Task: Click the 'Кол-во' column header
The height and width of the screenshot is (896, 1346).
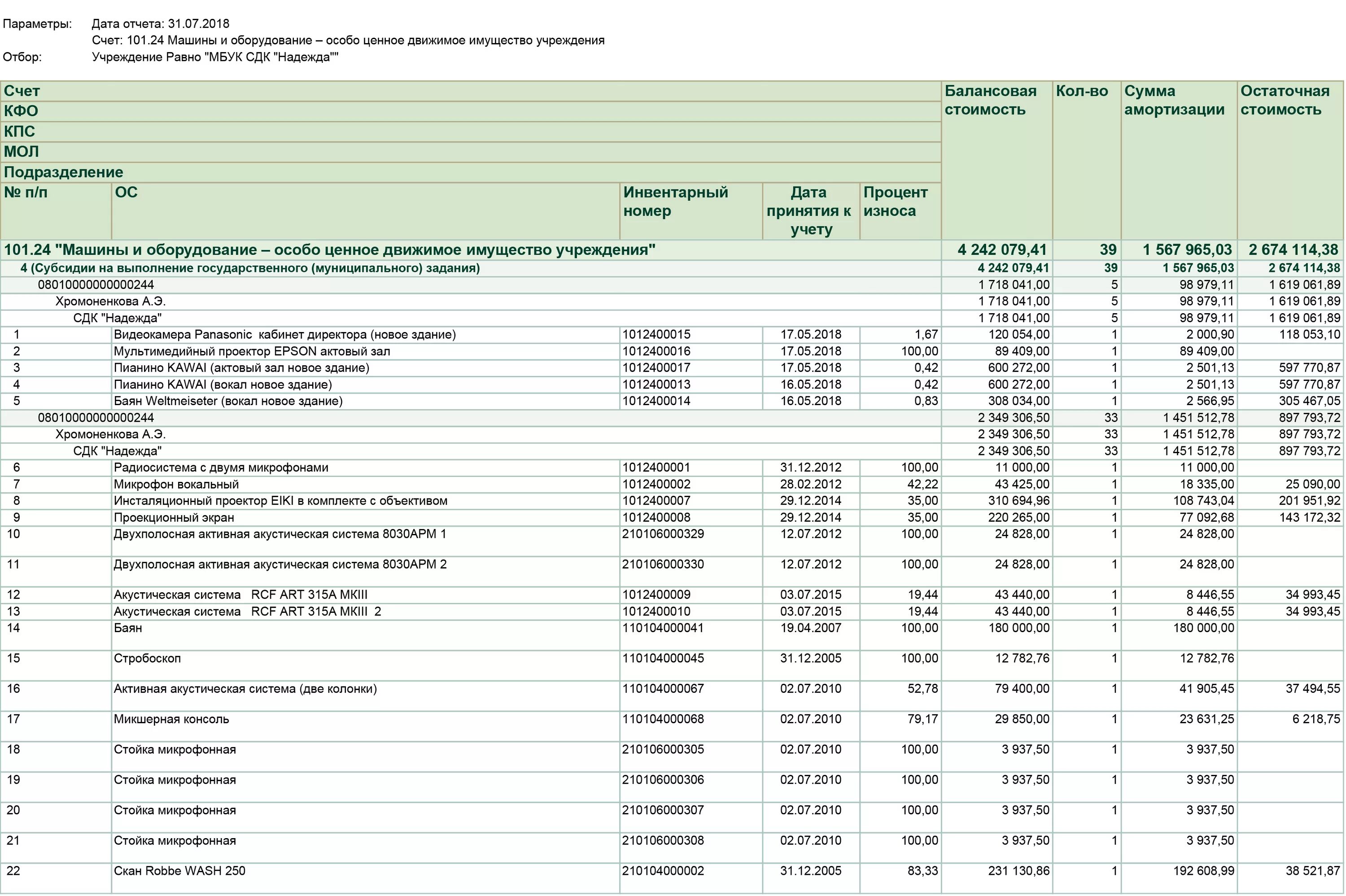Action: point(1086,160)
